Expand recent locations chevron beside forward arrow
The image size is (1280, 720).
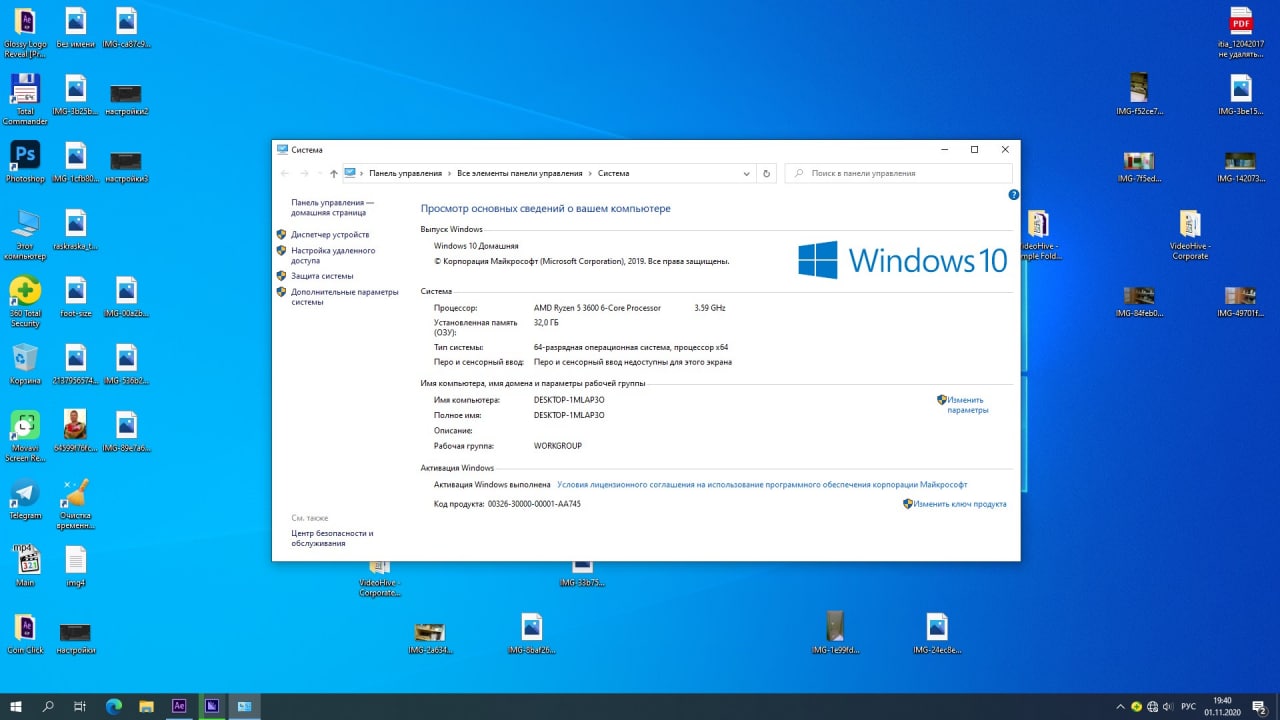320,173
